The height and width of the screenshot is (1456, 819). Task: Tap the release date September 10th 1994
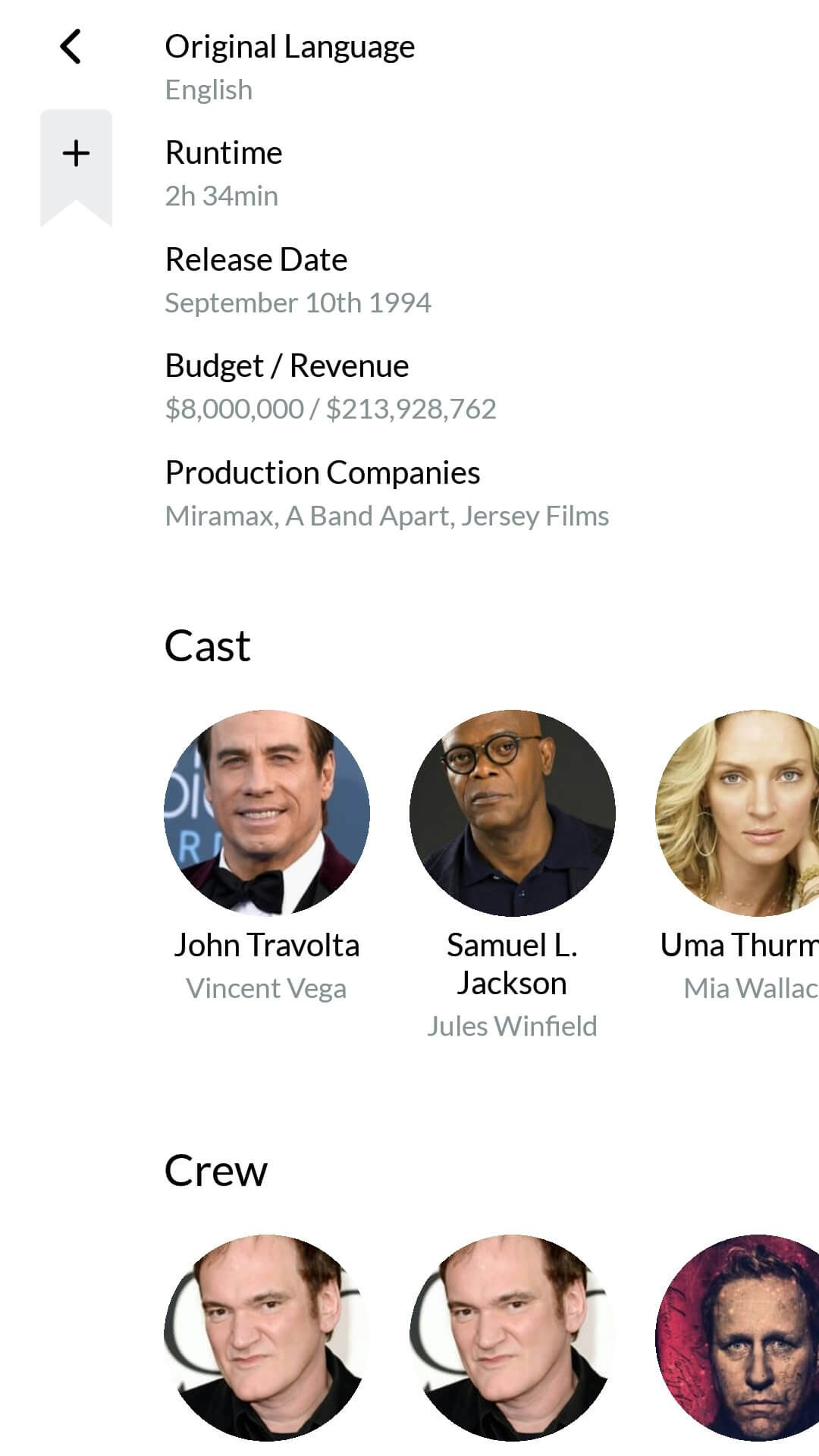(298, 302)
